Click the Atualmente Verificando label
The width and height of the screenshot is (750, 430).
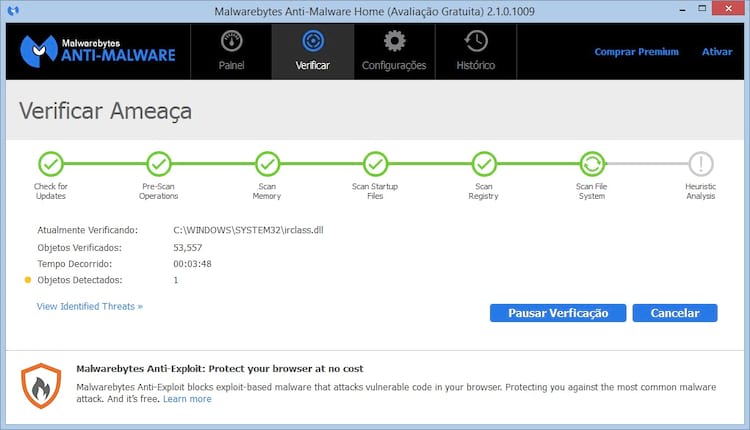[88, 230]
